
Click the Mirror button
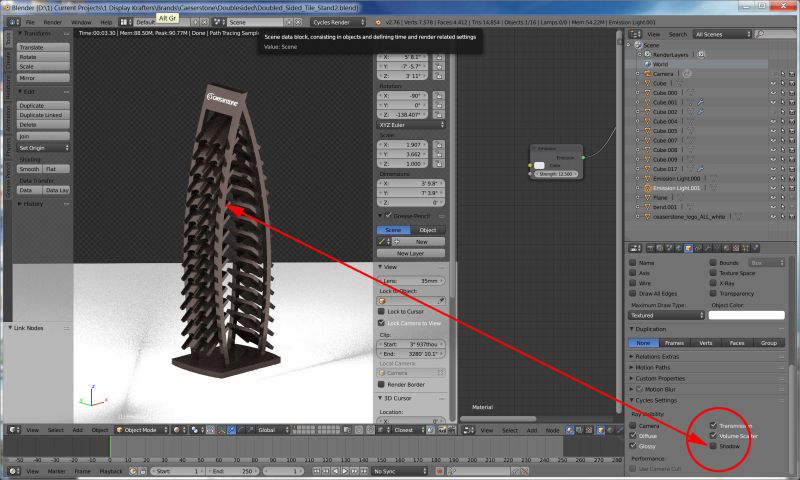click(43, 78)
